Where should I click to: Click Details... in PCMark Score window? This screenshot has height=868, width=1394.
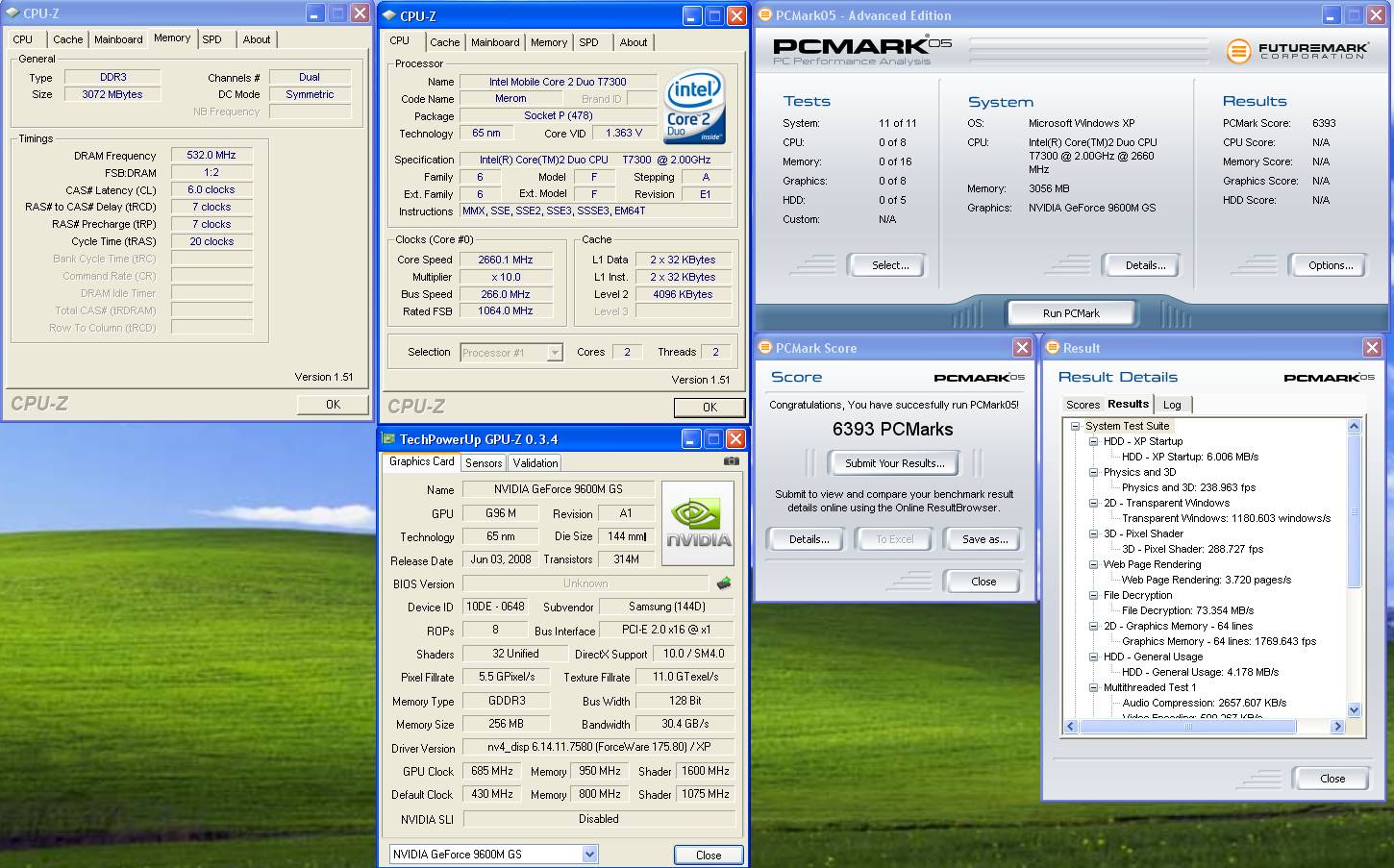point(809,539)
